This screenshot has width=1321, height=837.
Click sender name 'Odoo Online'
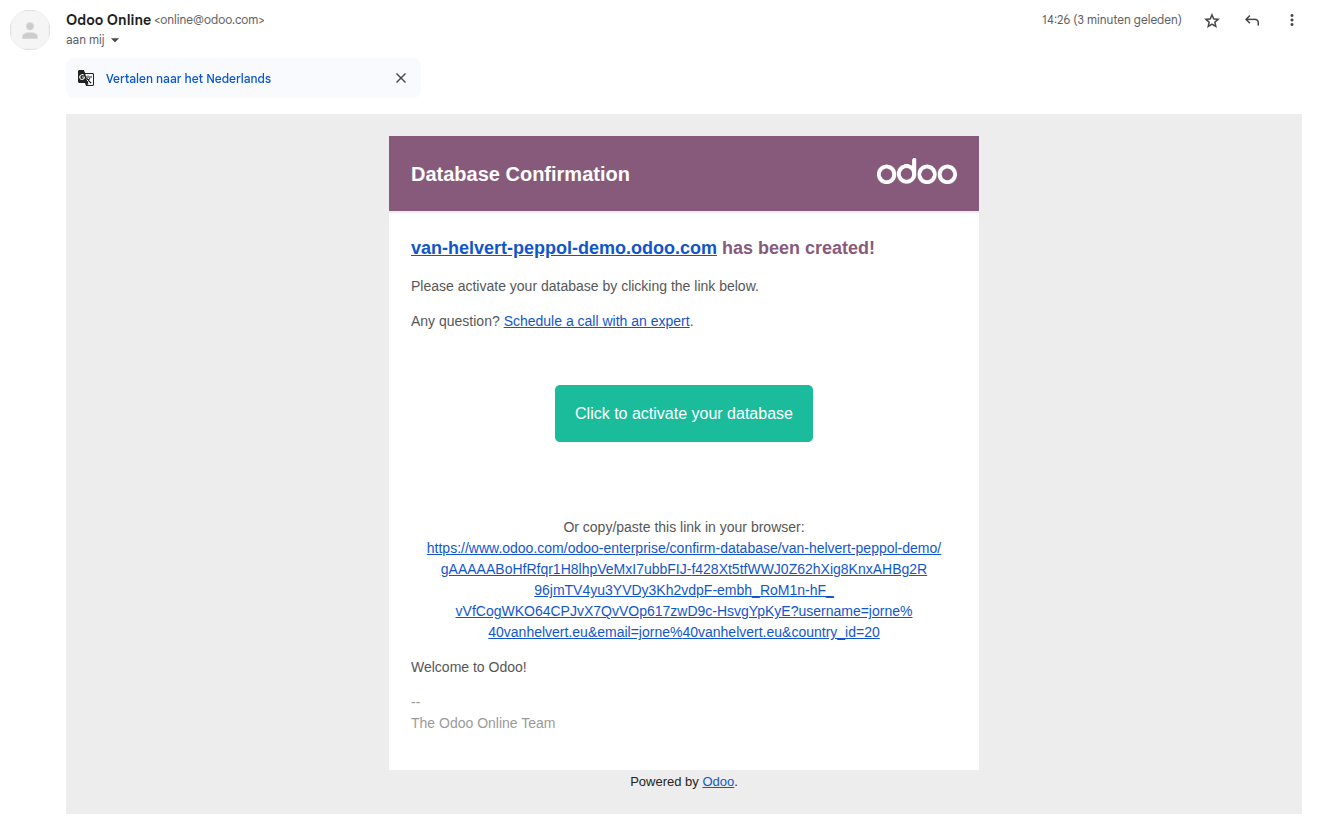point(108,20)
